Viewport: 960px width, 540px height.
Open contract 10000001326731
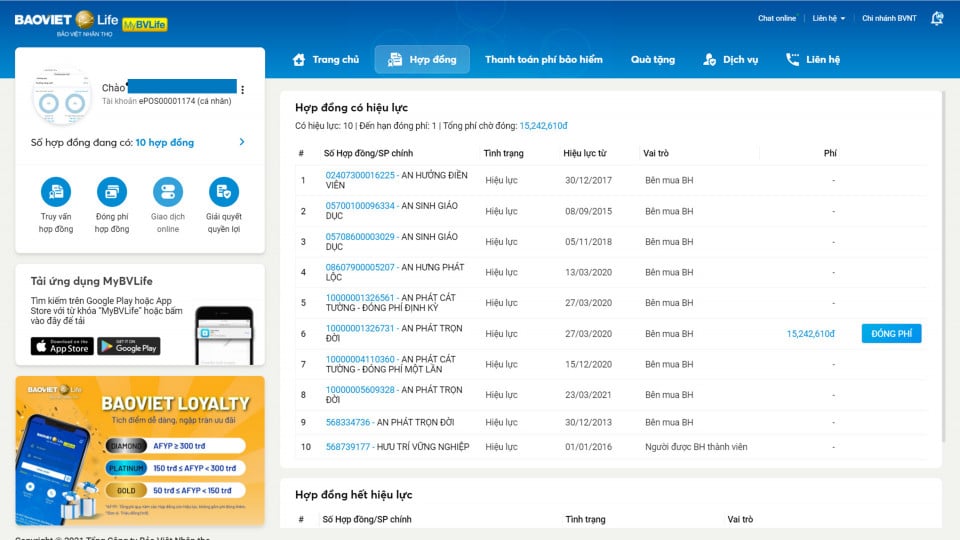360,328
